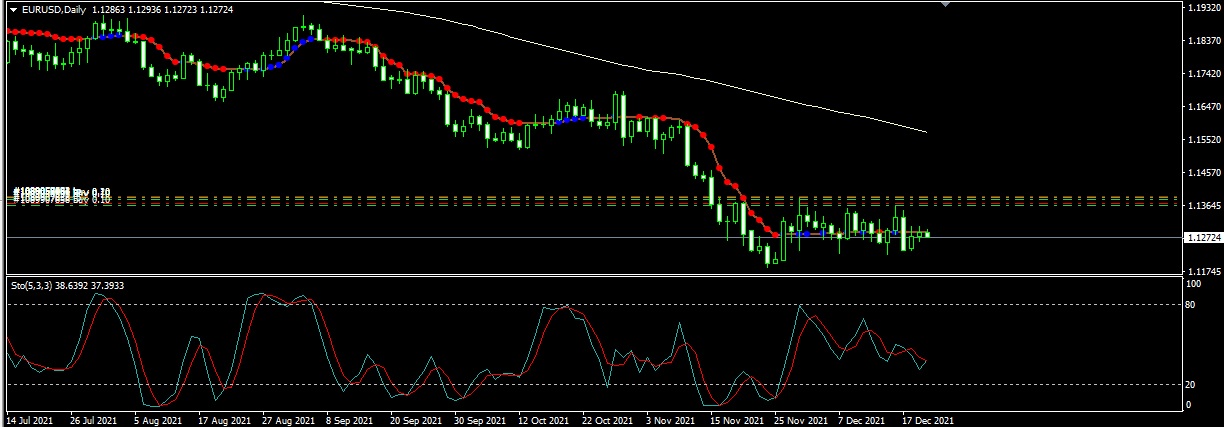Image resolution: width=1224 pixels, height=427 pixels.
Task: Click the stochastic 80 level label
Action: click(1192, 304)
